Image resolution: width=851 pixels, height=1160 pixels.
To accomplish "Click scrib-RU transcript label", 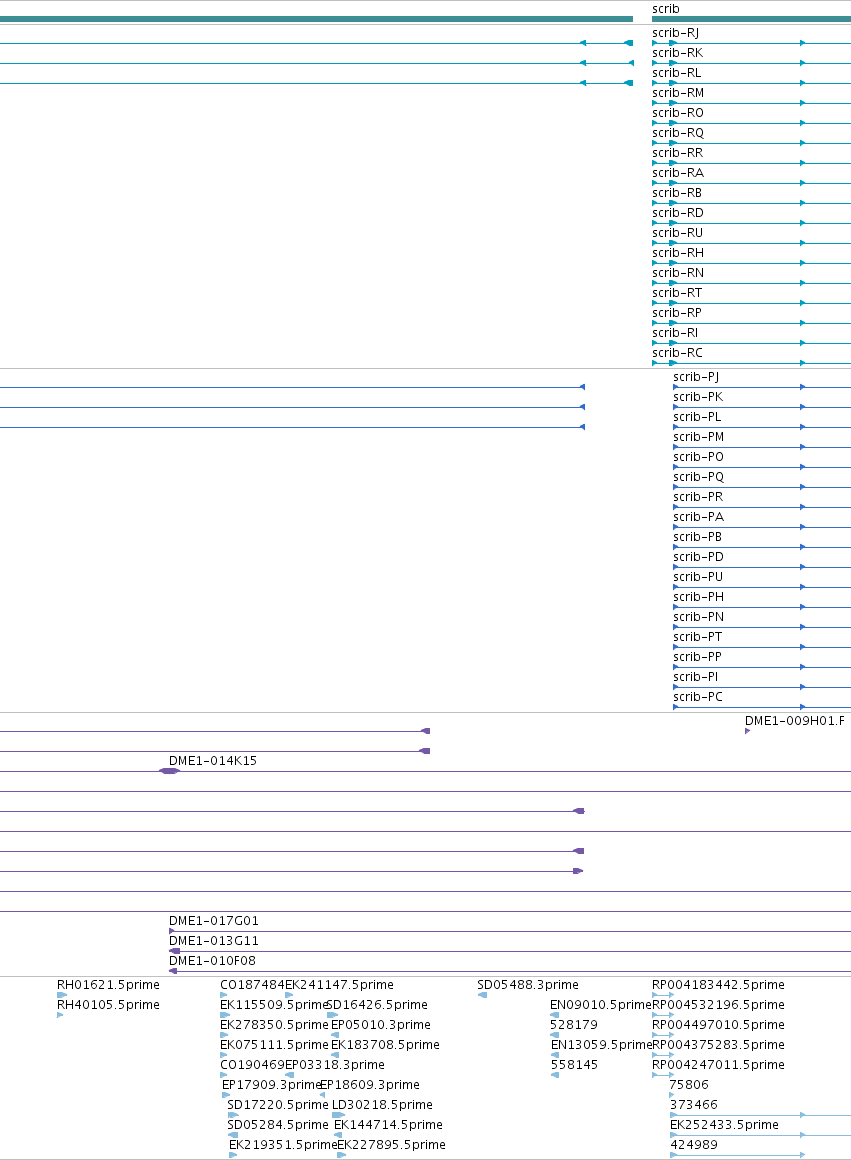I will [x=677, y=232].
